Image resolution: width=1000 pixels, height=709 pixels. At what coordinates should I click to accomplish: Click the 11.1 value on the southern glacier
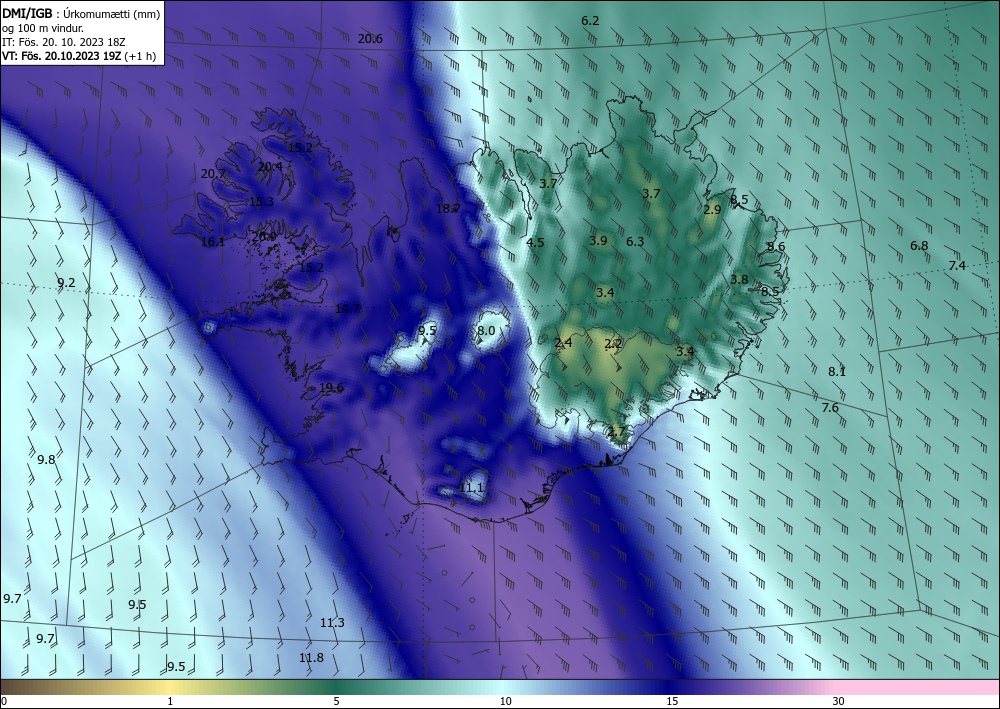[x=471, y=488]
